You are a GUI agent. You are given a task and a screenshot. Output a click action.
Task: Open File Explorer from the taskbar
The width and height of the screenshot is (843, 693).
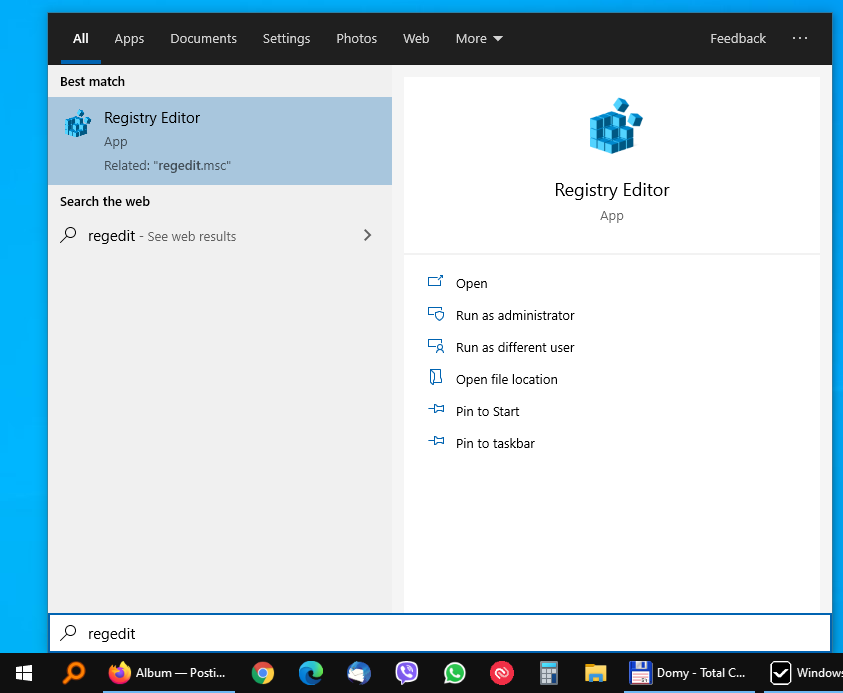pos(596,673)
